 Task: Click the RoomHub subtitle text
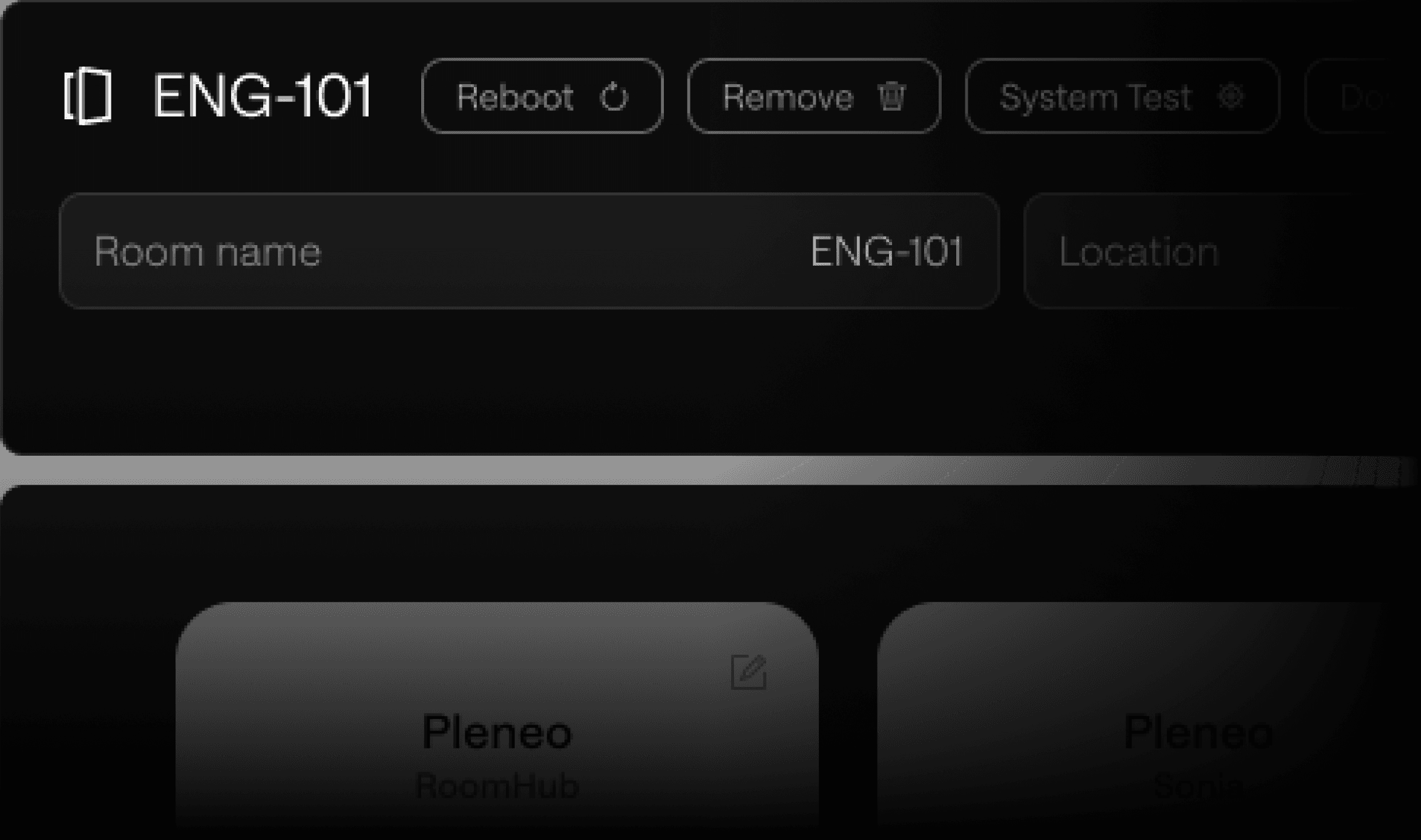click(x=497, y=786)
